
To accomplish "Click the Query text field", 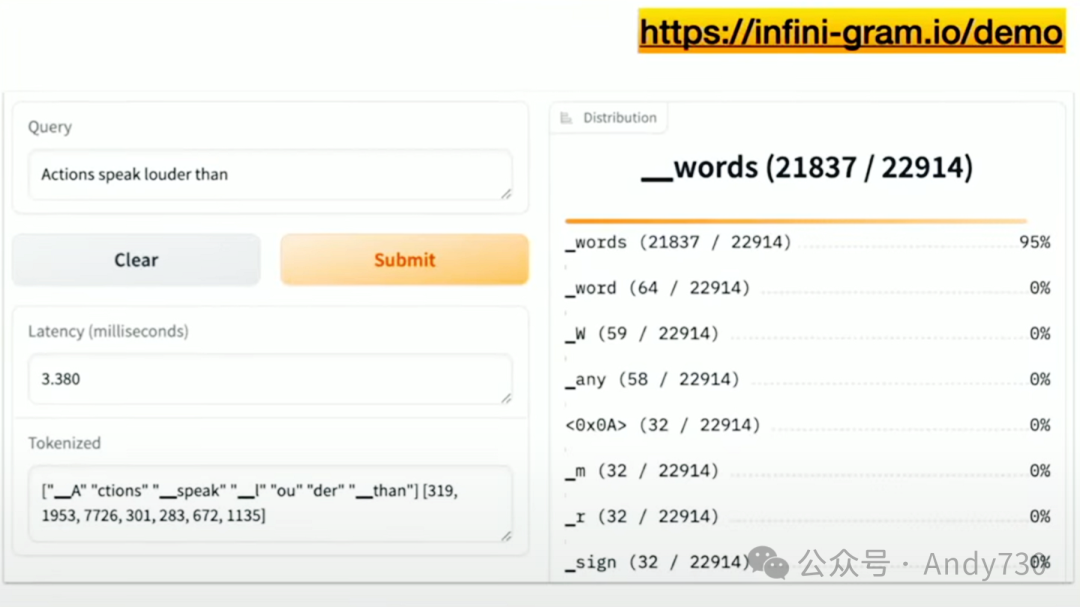I will pyautogui.click(x=270, y=174).
